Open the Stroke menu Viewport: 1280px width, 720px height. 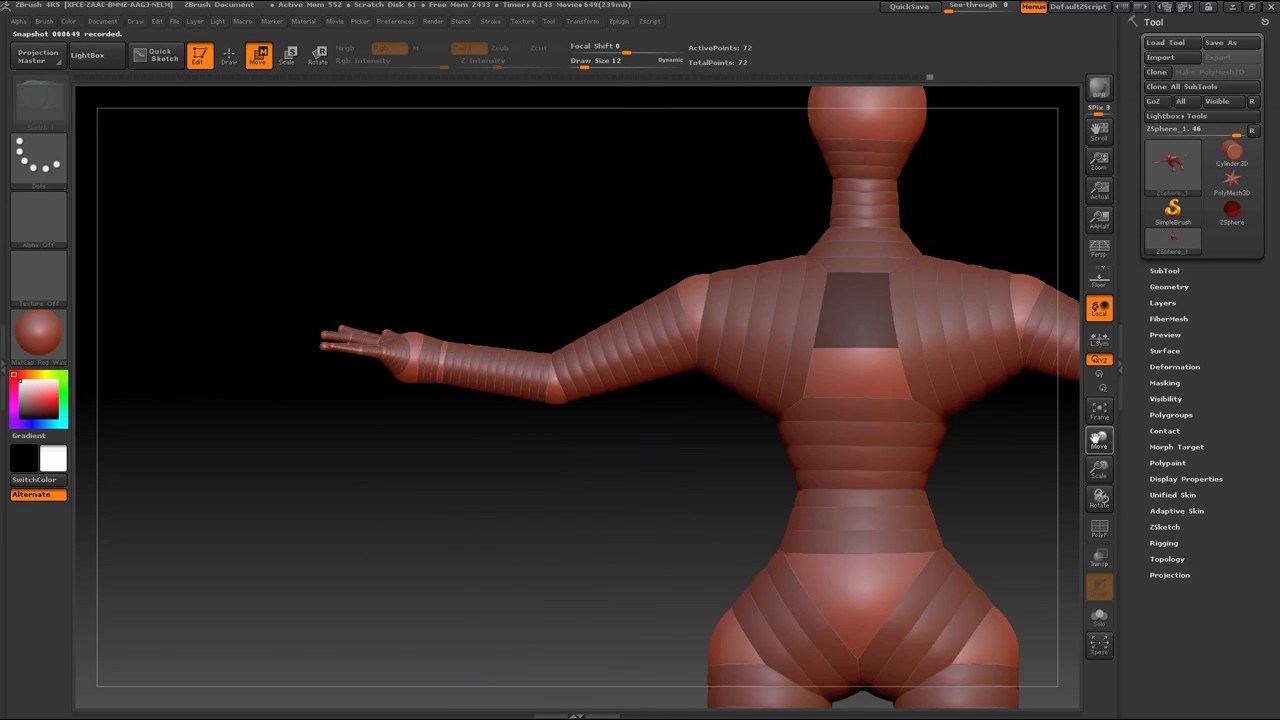(490, 21)
